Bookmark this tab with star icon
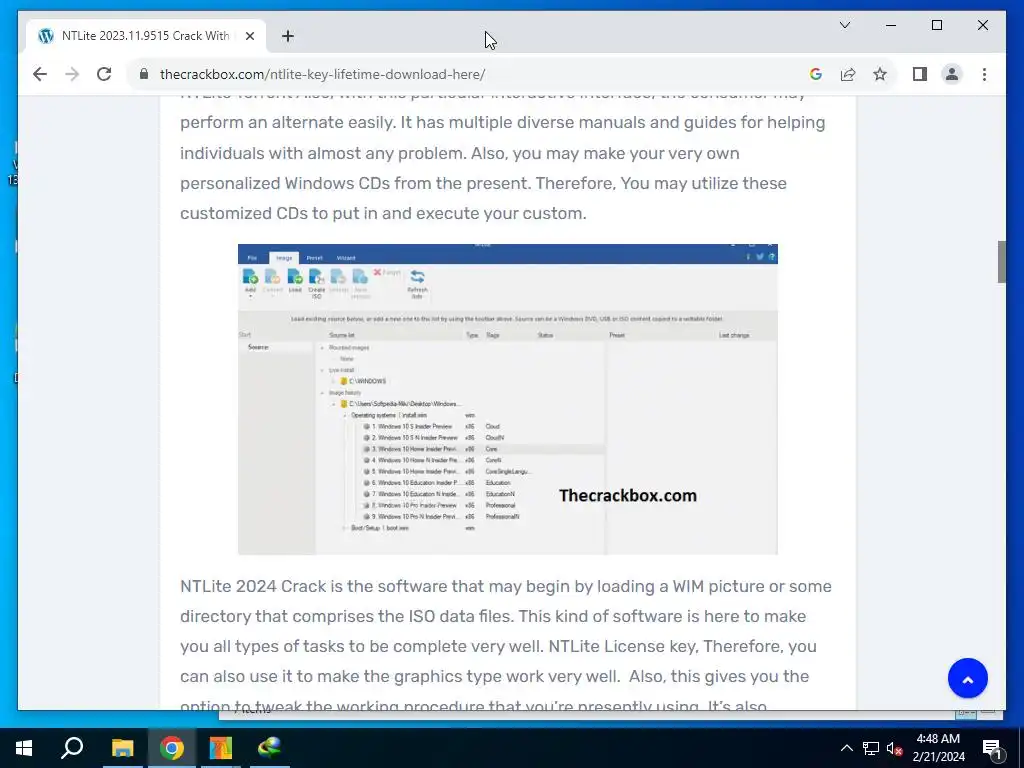Viewport: 1024px width, 768px height. [x=880, y=74]
